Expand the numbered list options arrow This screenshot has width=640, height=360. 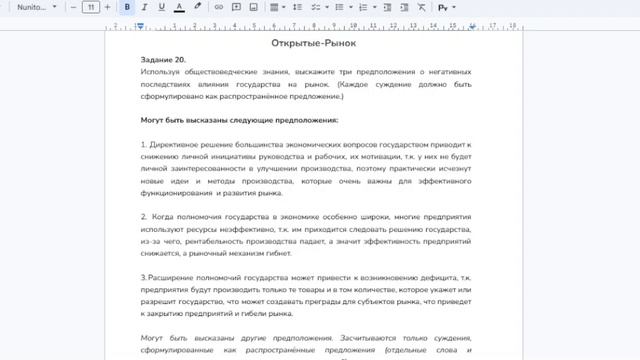(374, 7)
